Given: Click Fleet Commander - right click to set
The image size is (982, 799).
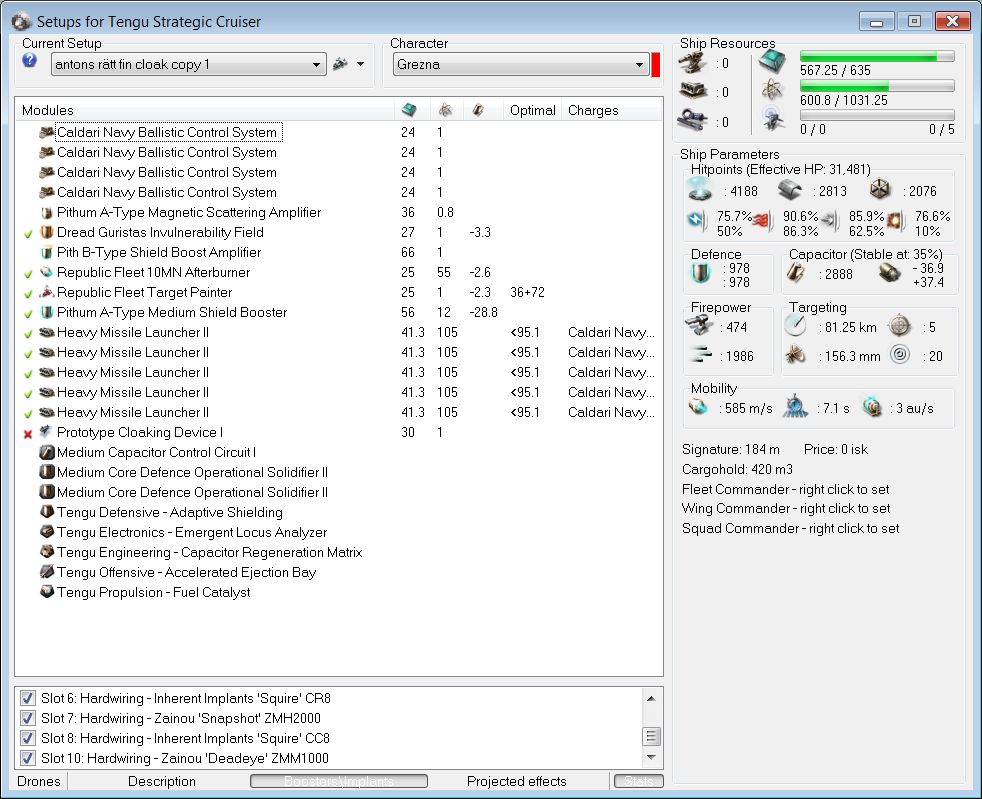Looking at the screenshot, I should pos(785,489).
